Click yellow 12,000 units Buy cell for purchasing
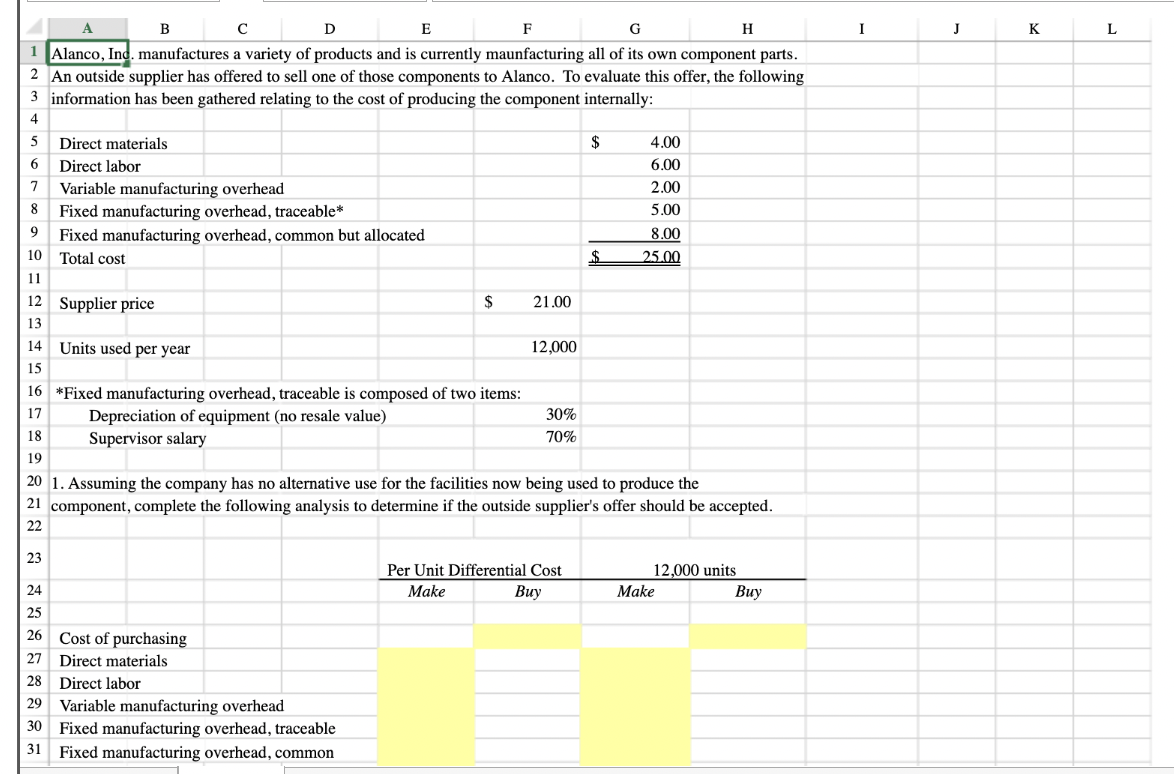The height and width of the screenshot is (774, 1174). point(747,636)
